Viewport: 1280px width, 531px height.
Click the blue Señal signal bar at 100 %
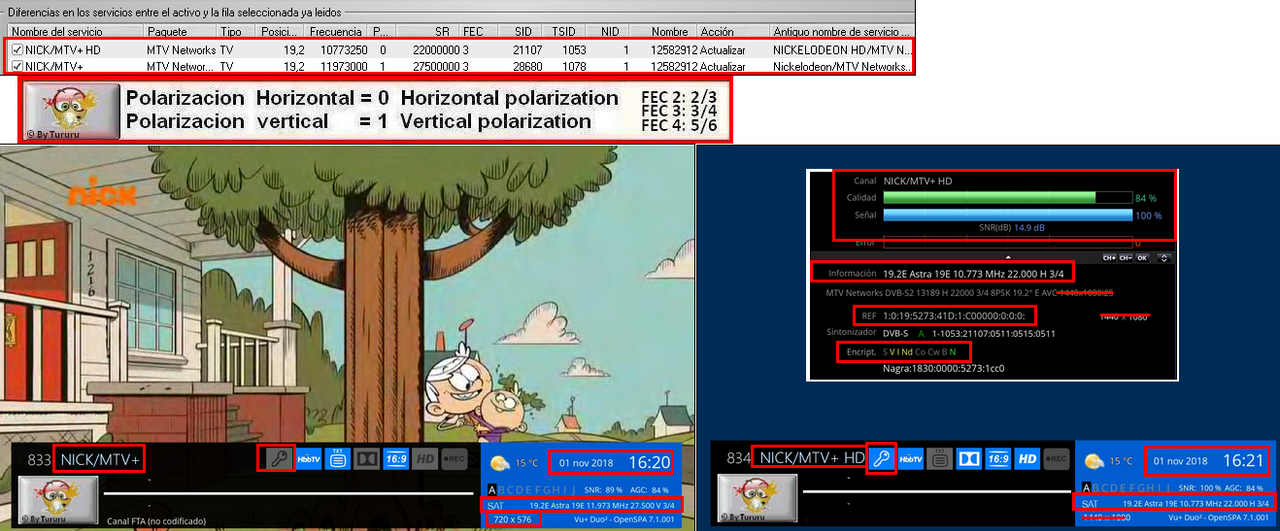pos(1008,215)
